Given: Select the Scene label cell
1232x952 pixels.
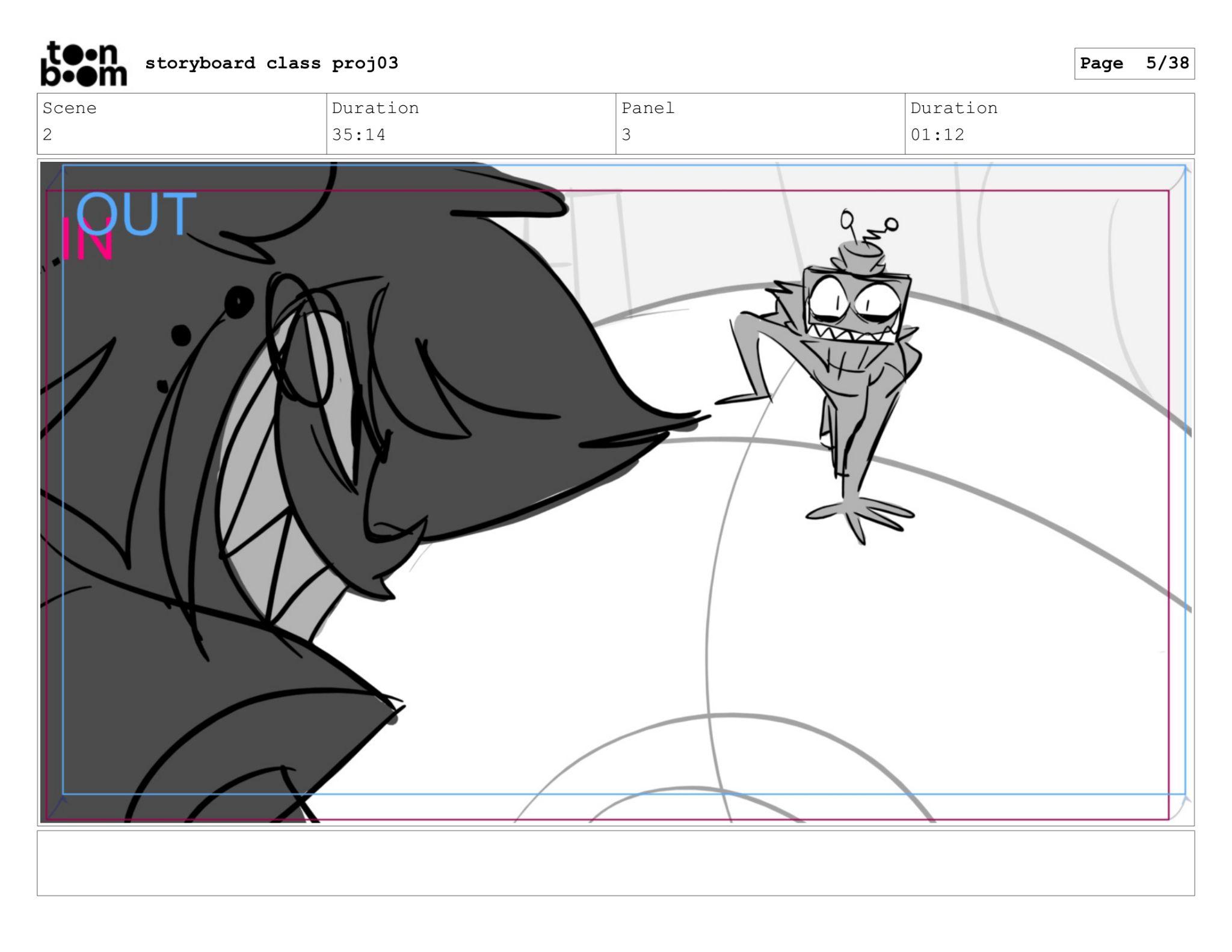Looking at the screenshot, I should pos(69,108).
